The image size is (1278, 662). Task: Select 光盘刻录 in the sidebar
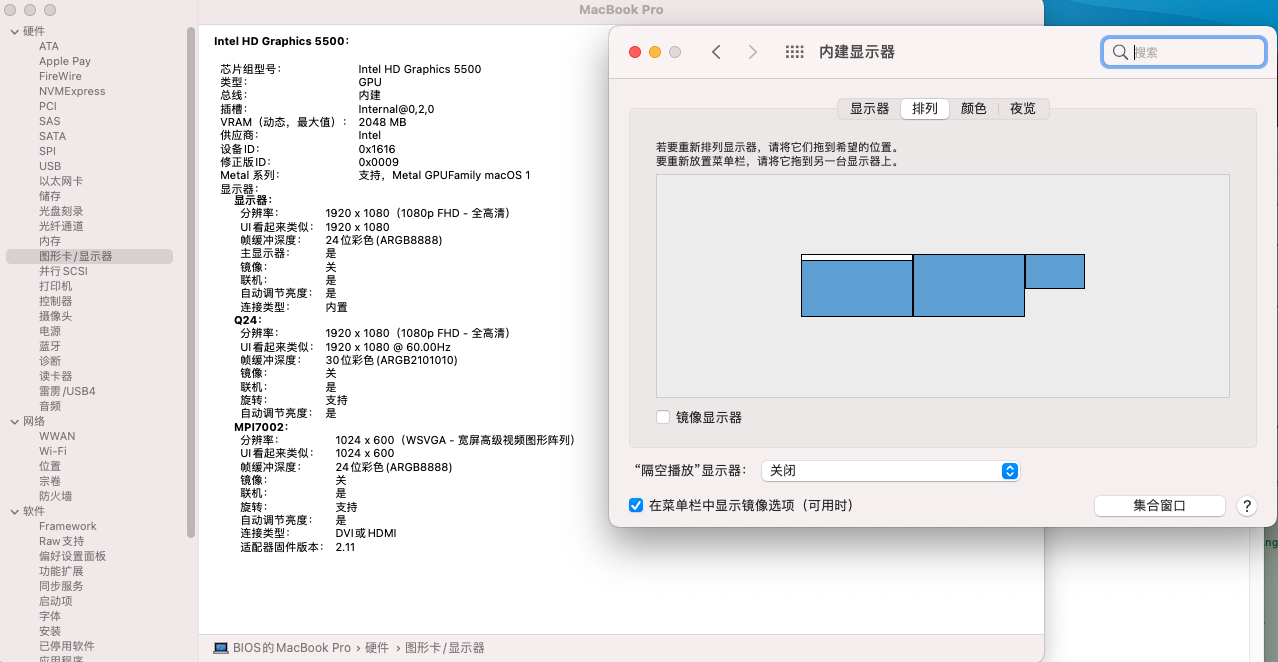coord(61,211)
